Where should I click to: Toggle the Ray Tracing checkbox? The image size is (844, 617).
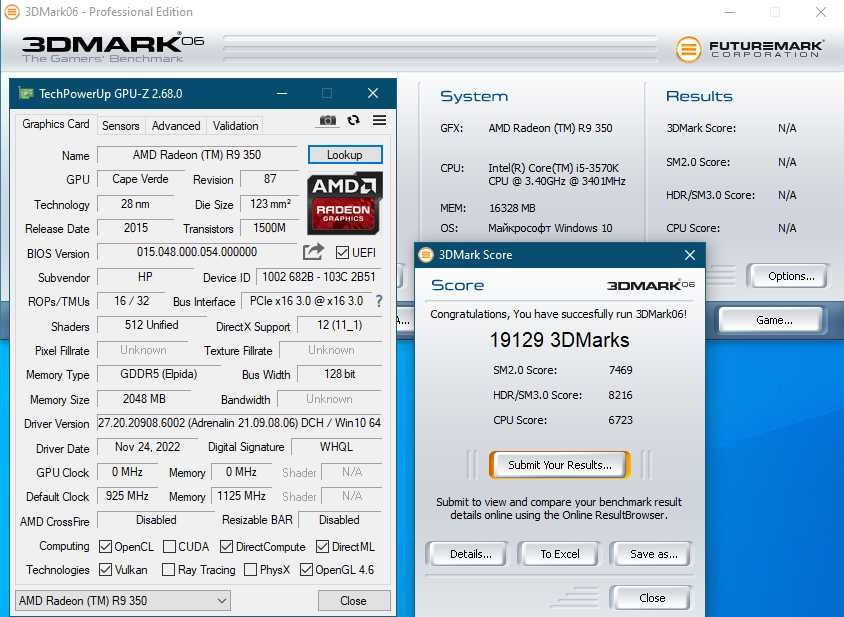[168, 569]
